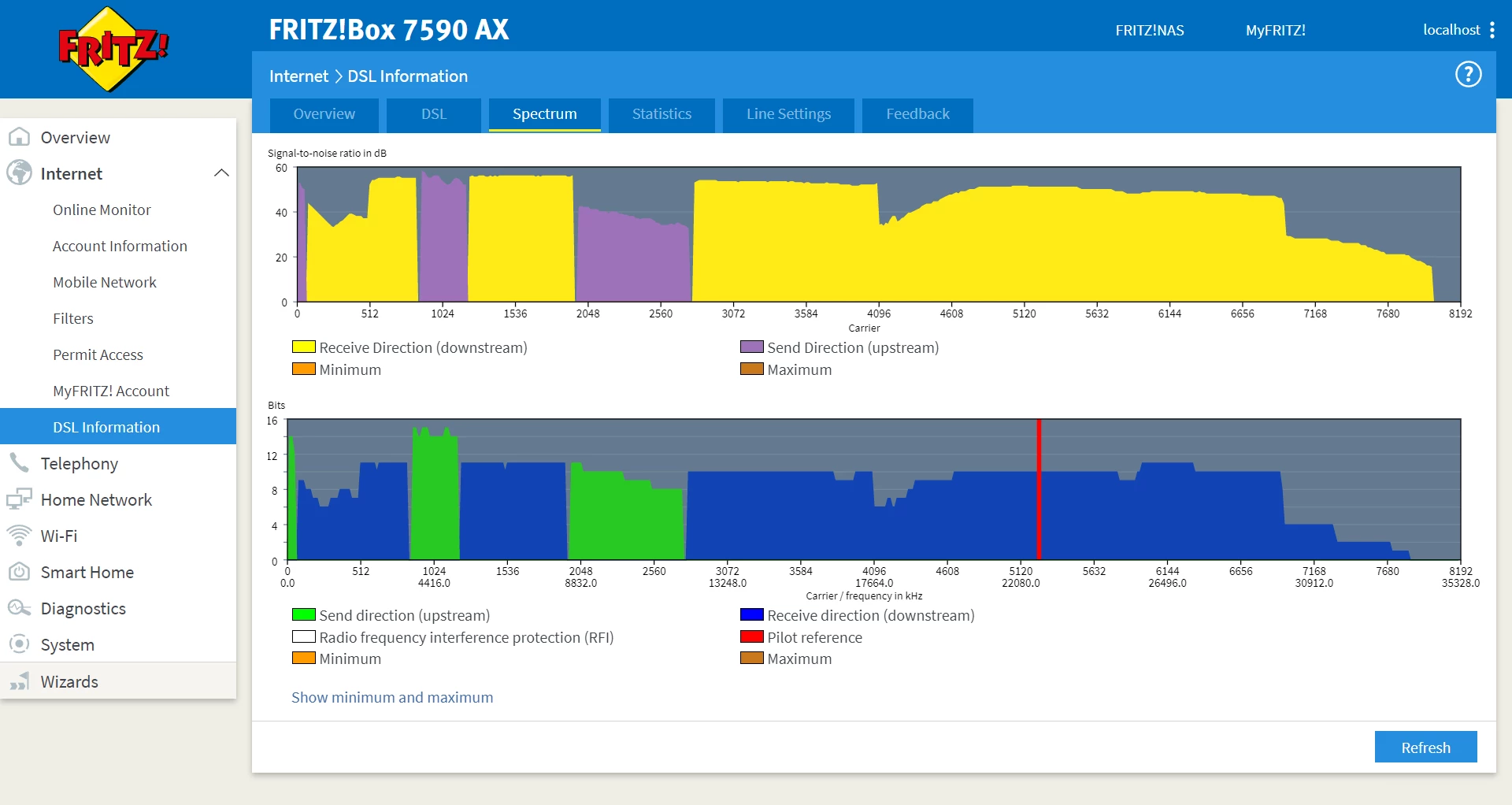Screen dimensions: 1512x805
Task: Click the Home Network devices icon
Action: tap(19, 499)
